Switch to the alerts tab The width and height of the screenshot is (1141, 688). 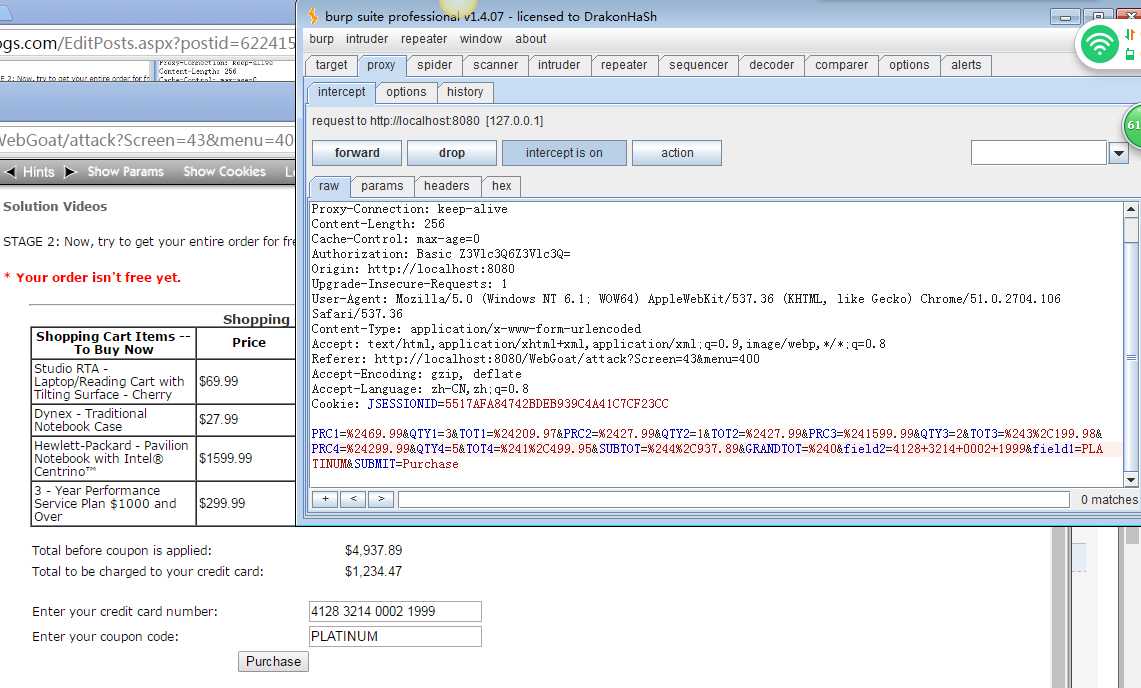click(966, 65)
